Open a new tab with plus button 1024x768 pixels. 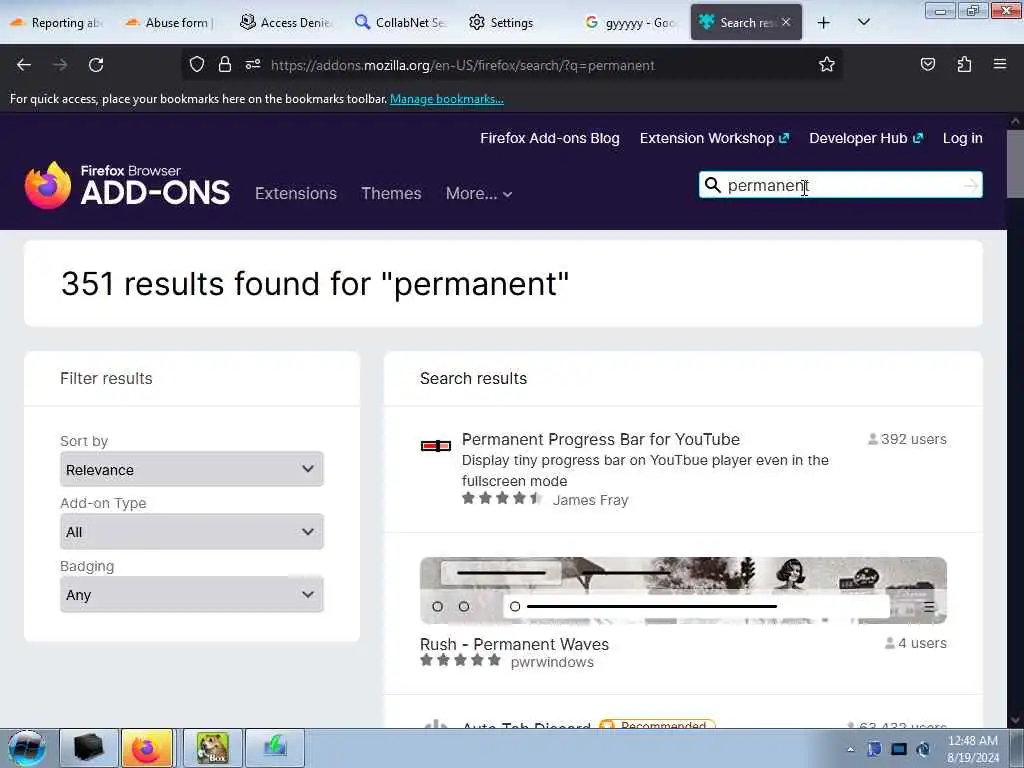pyautogui.click(x=824, y=23)
